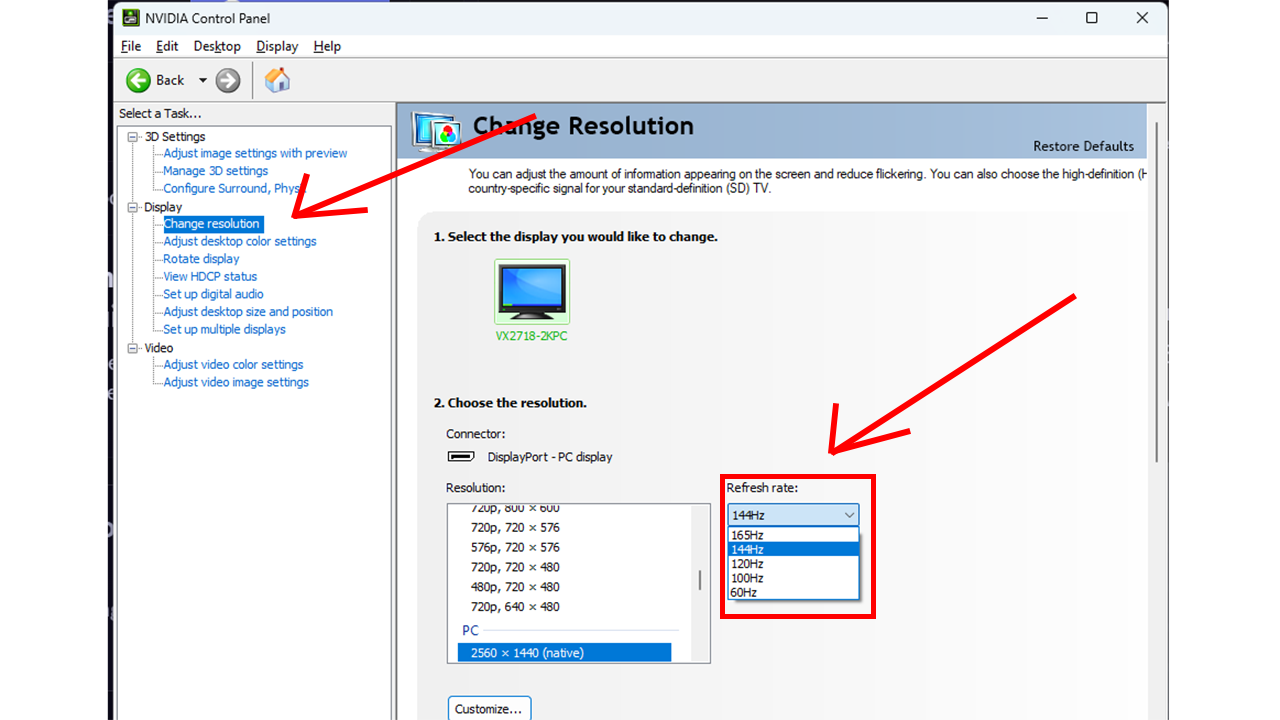The image size is (1280, 720).
Task: Click the Forward arrow icon in the toolbar
Action: click(x=228, y=80)
